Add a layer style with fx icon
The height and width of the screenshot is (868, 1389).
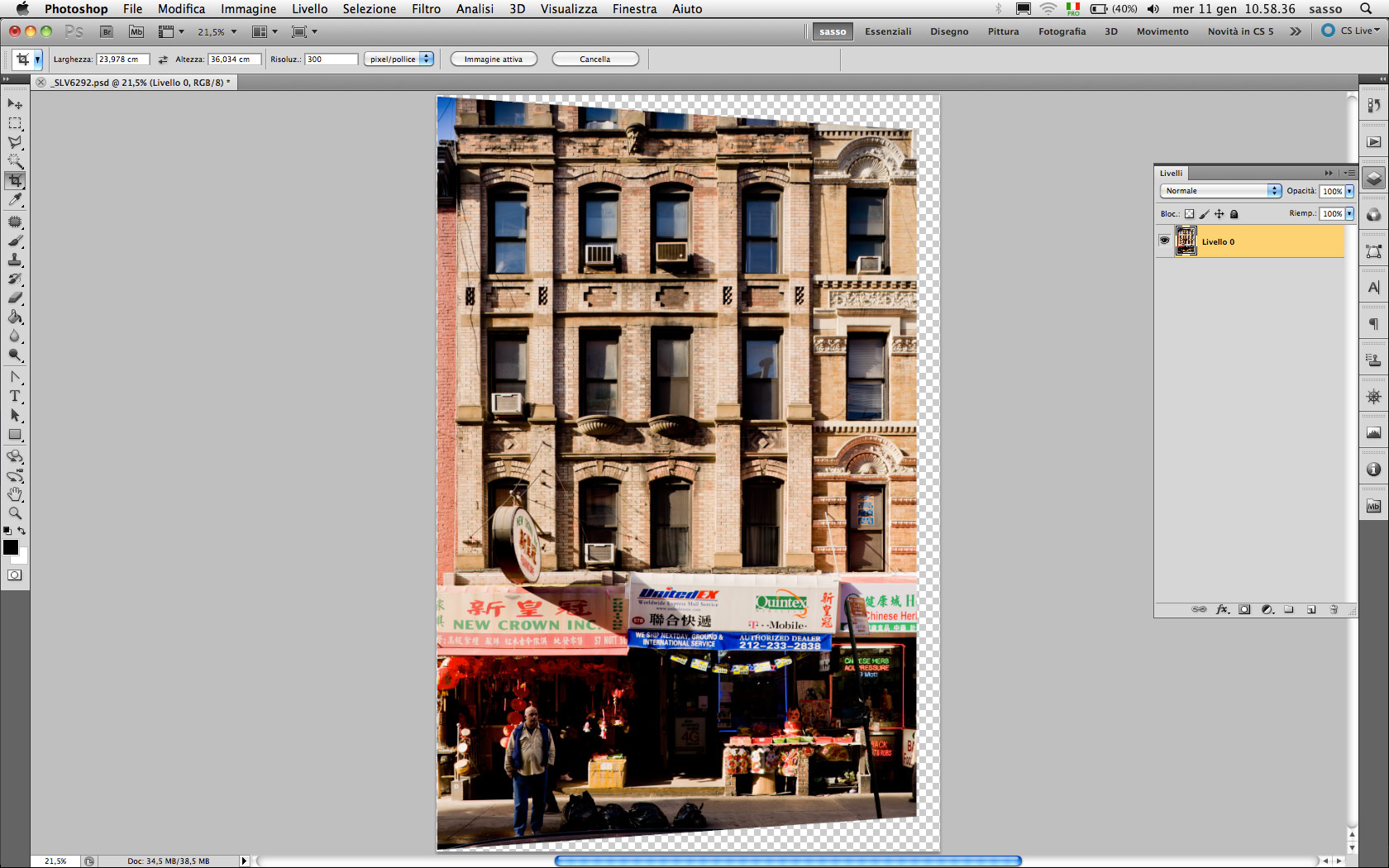pos(1222,609)
